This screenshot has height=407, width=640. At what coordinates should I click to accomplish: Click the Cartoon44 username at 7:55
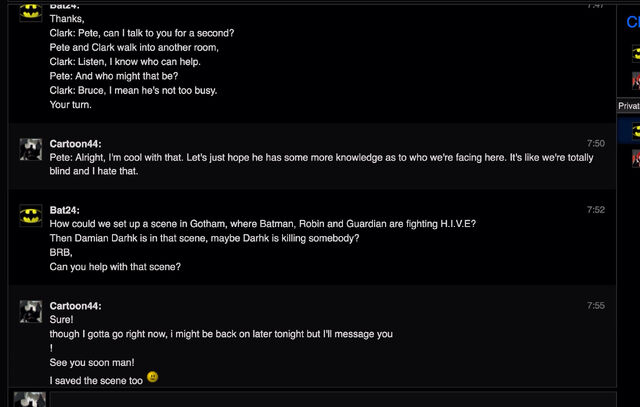coord(76,306)
